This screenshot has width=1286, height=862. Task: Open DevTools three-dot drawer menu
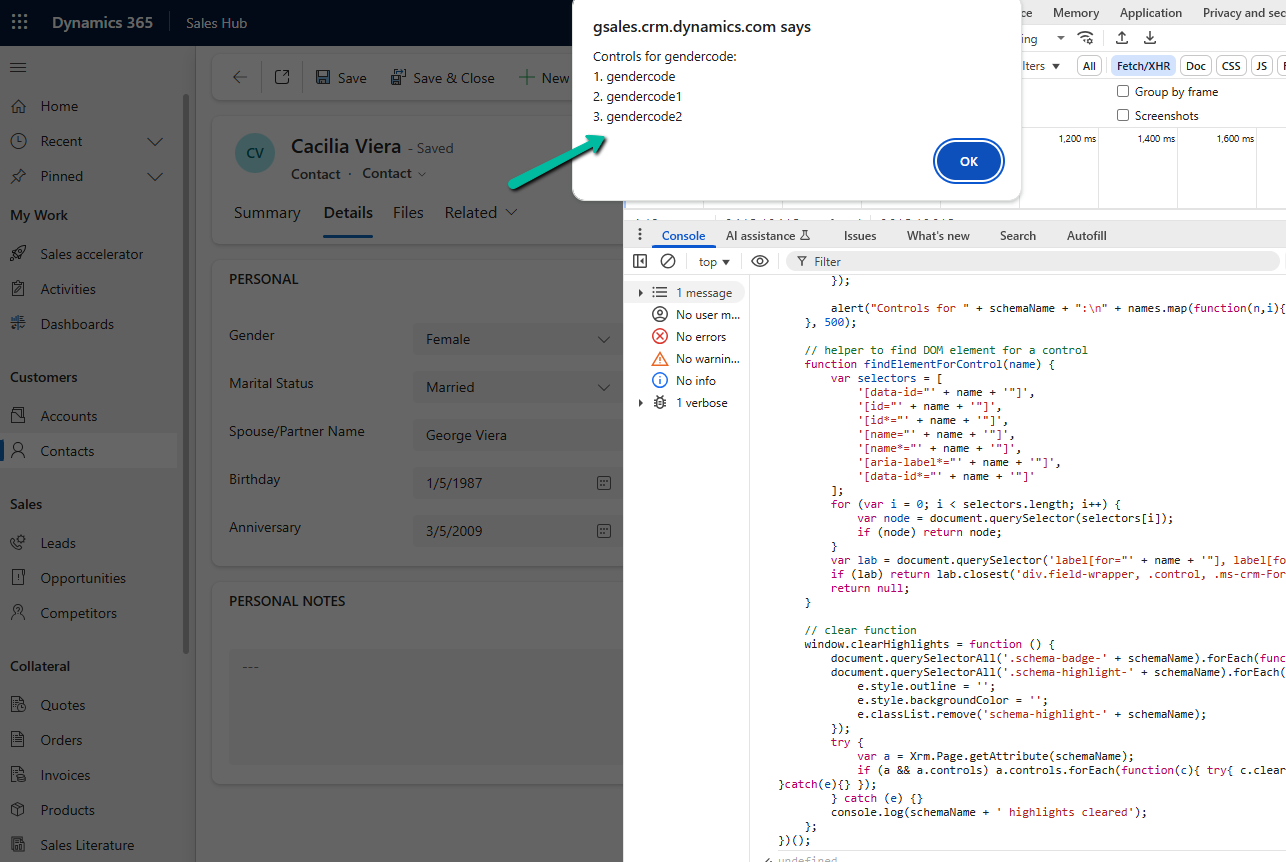pos(640,235)
